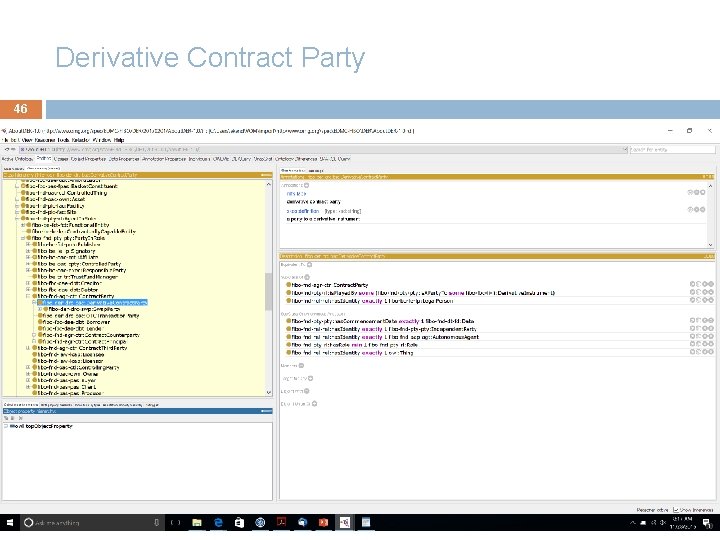
Task: Edit the rdfs:label annotation
Action: (x=702, y=192)
